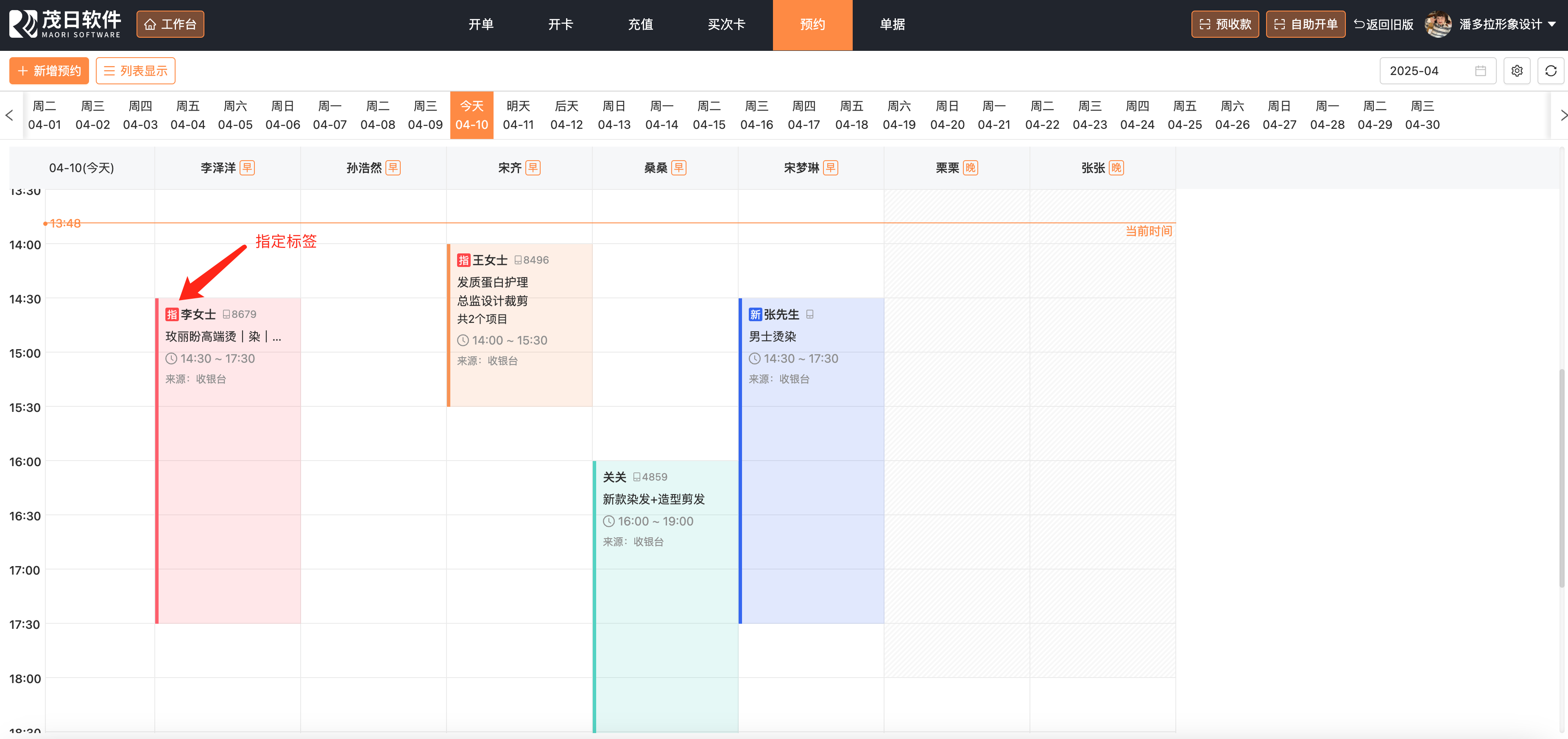Click 返回旧版 link
Screen dimensions: 1568x739
(x=1383, y=24)
